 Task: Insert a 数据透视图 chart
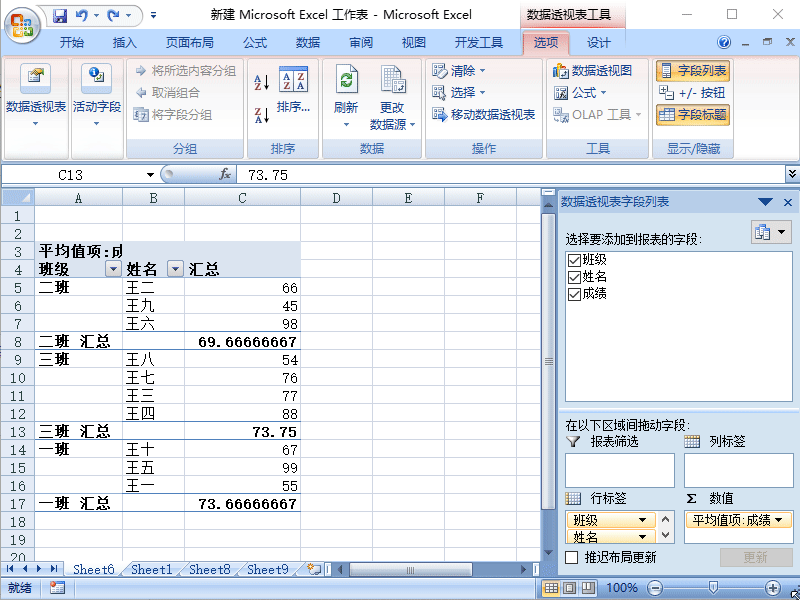[592, 70]
